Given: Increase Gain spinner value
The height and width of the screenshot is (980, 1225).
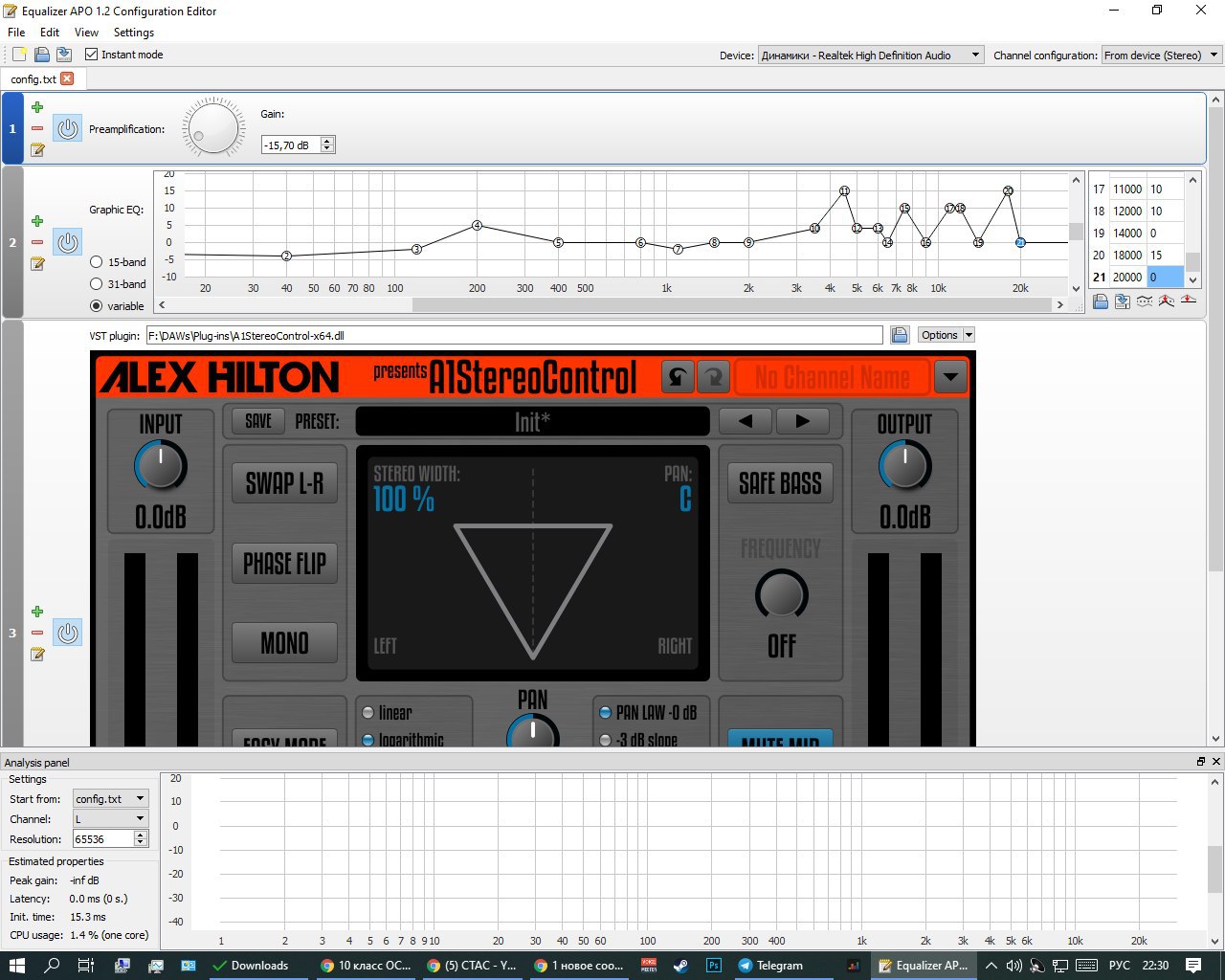Looking at the screenshot, I should coord(327,141).
